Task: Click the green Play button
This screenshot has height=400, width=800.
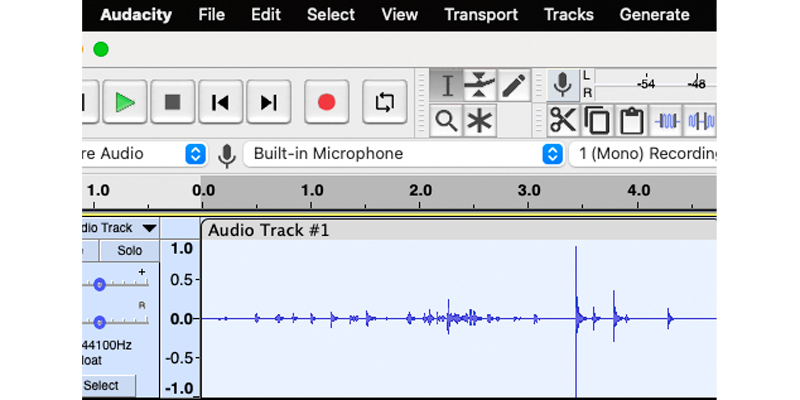Action: click(125, 102)
